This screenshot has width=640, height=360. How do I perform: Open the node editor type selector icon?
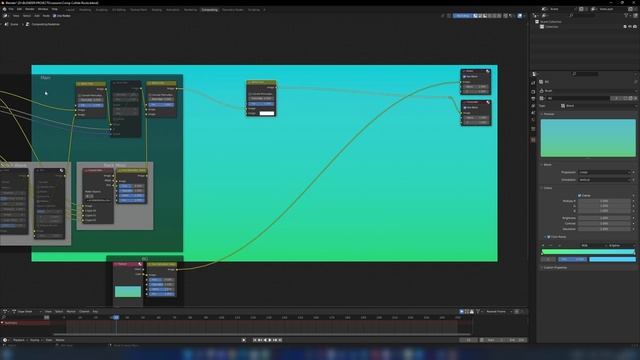tap(5, 16)
